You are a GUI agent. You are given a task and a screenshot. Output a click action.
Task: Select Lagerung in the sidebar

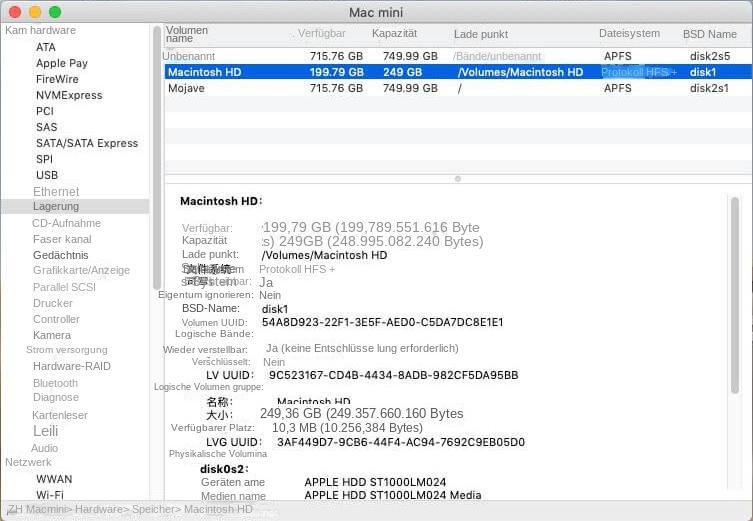coord(56,206)
